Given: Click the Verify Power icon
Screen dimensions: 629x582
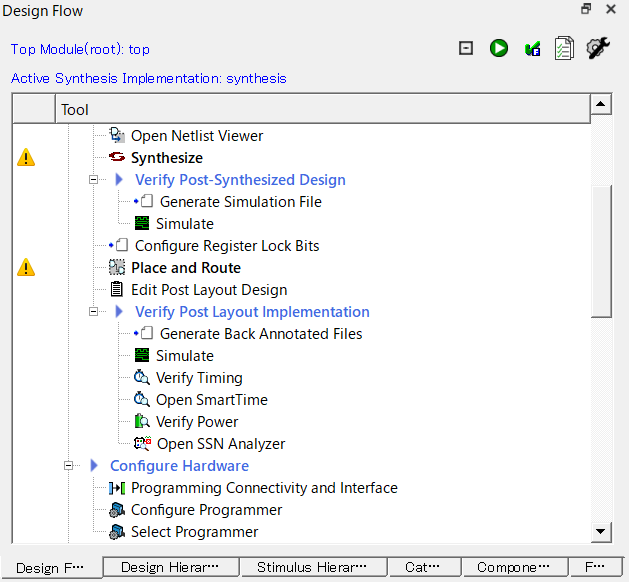Looking at the screenshot, I should tap(142, 422).
